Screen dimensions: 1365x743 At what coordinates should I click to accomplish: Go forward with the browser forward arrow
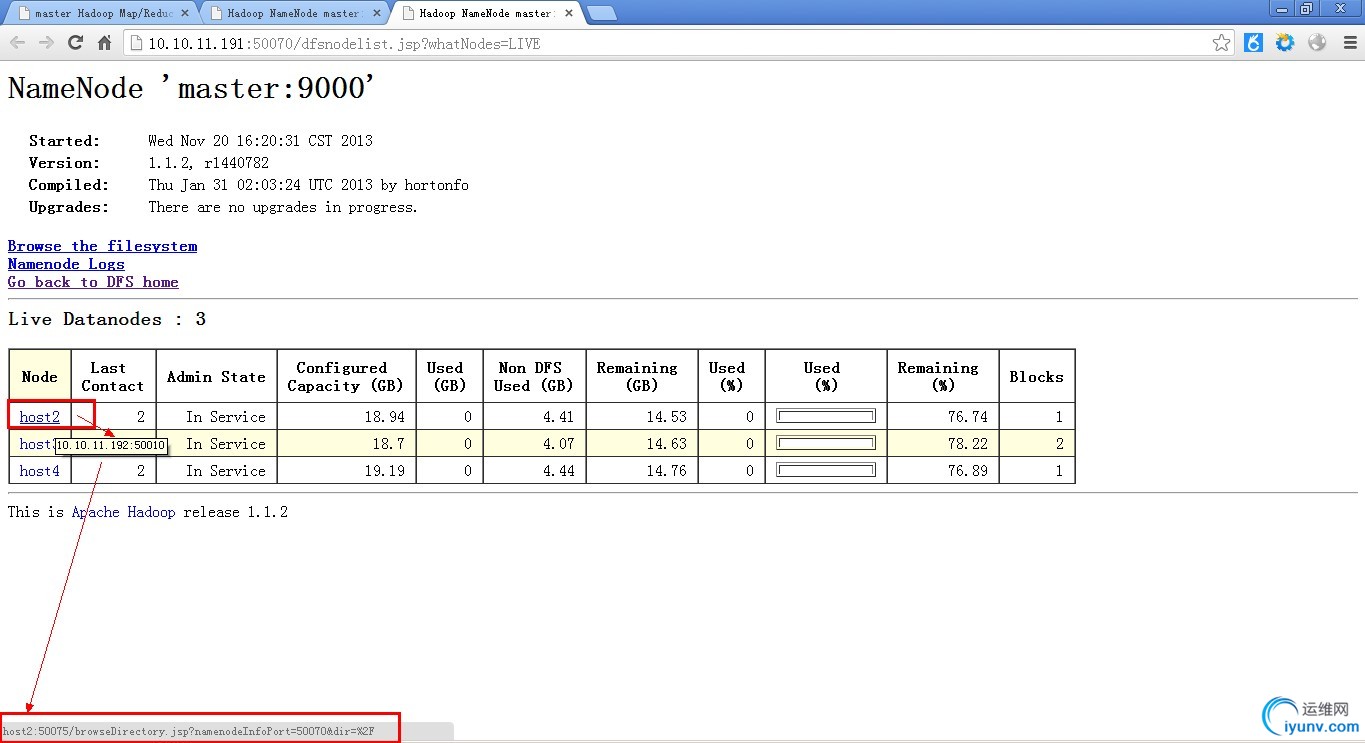(x=46, y=43)
